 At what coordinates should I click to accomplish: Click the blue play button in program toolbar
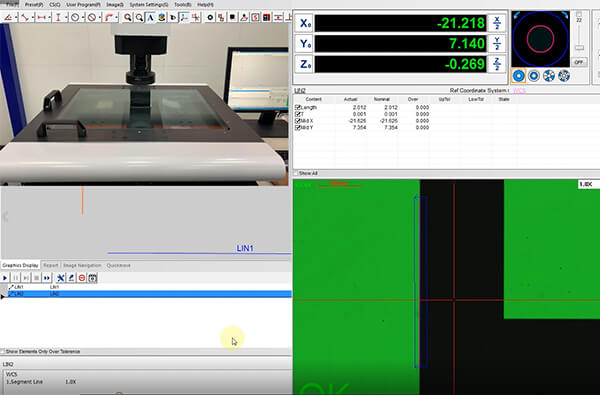click(5, 278)
